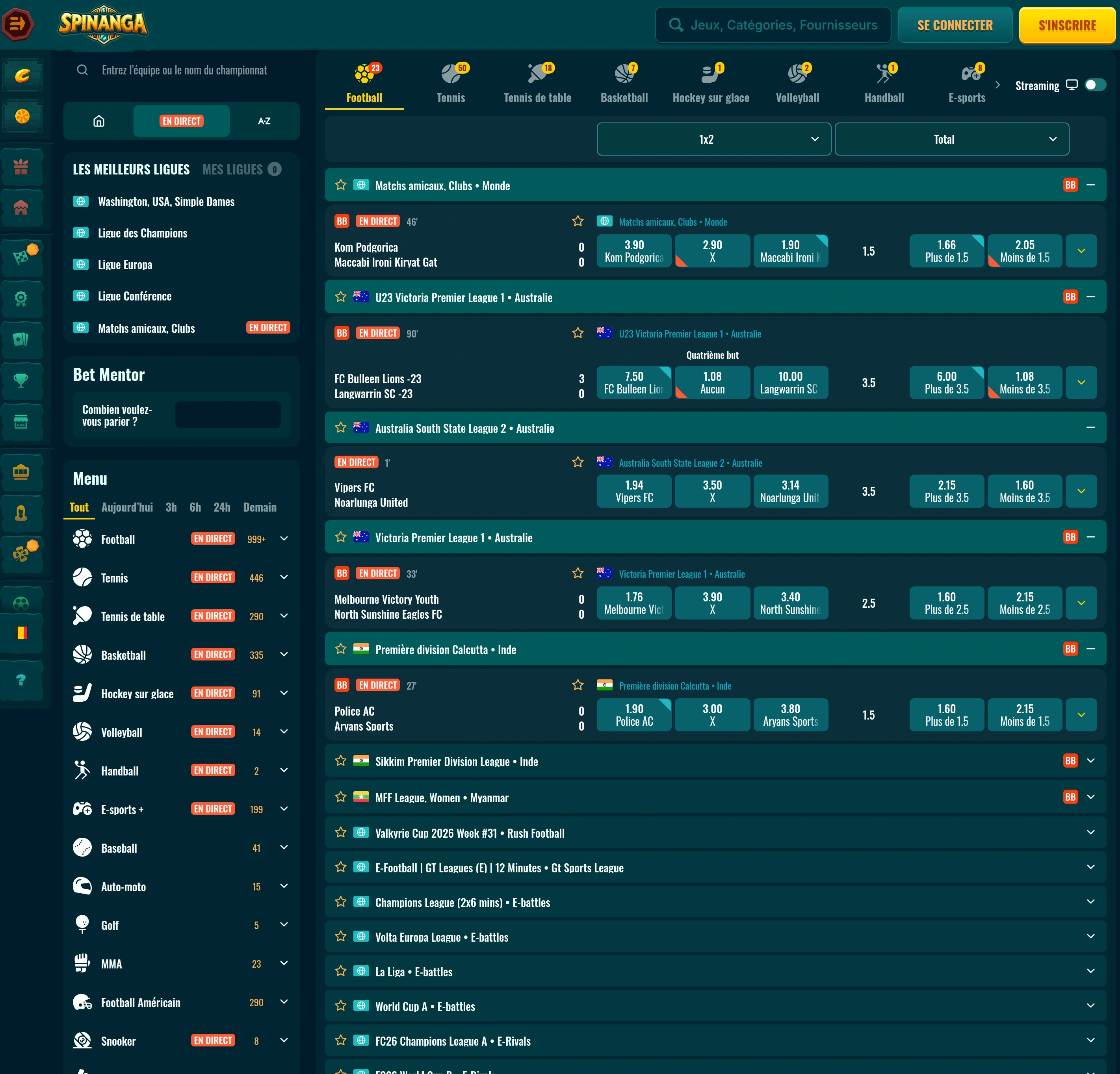Favorite Kom Podgorica match star
This screenshot has width=1120, height=1074.
click(578, 221)
